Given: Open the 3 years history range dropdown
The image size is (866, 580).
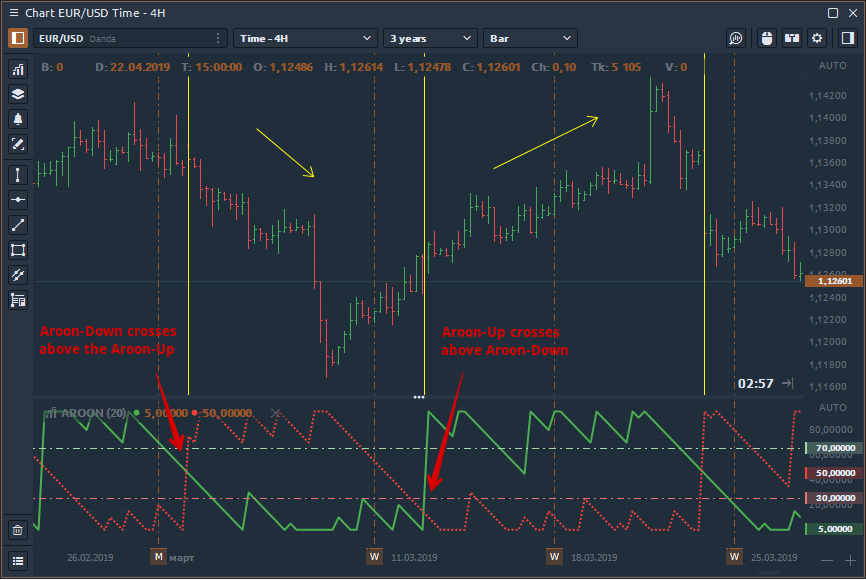Looking at the screenshot, I should pyautogui.click(x=430, y=38).
